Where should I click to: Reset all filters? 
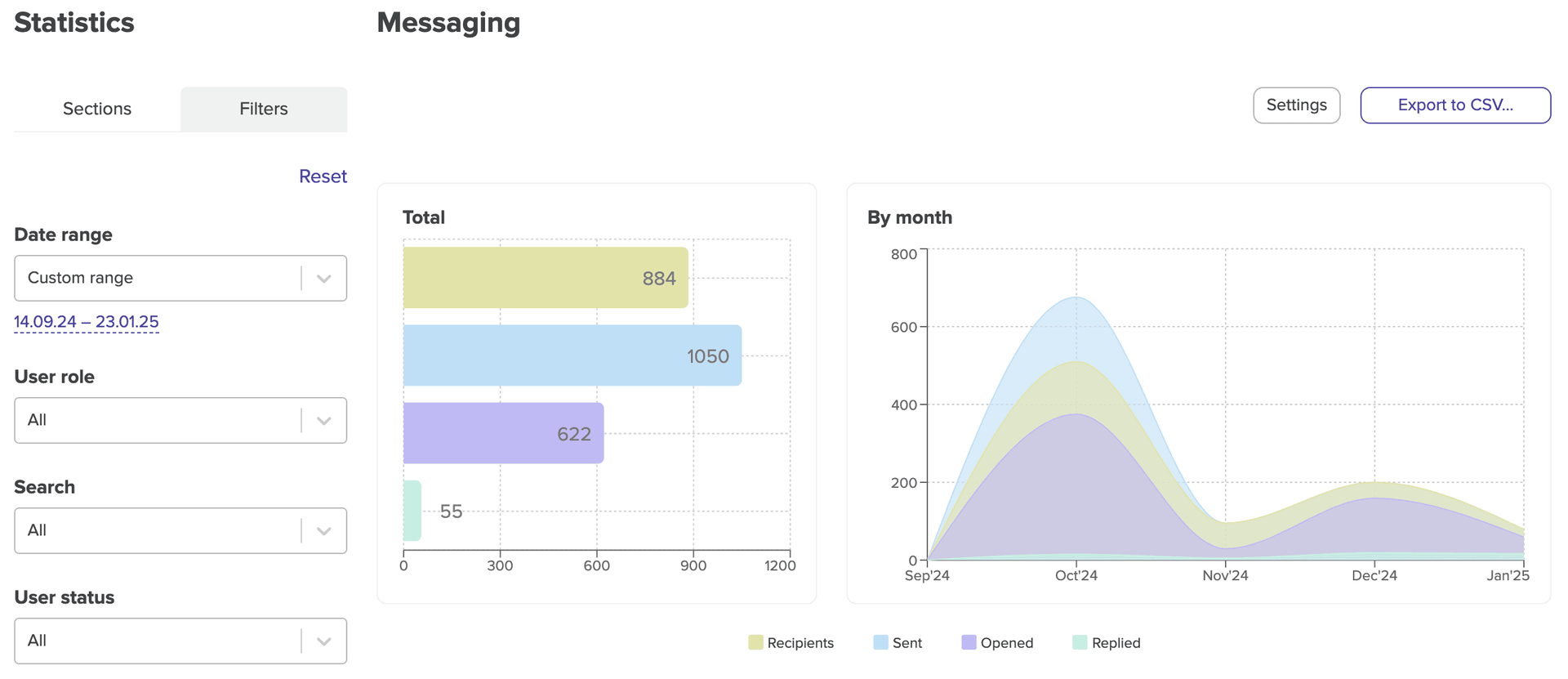tap(323, 176)
